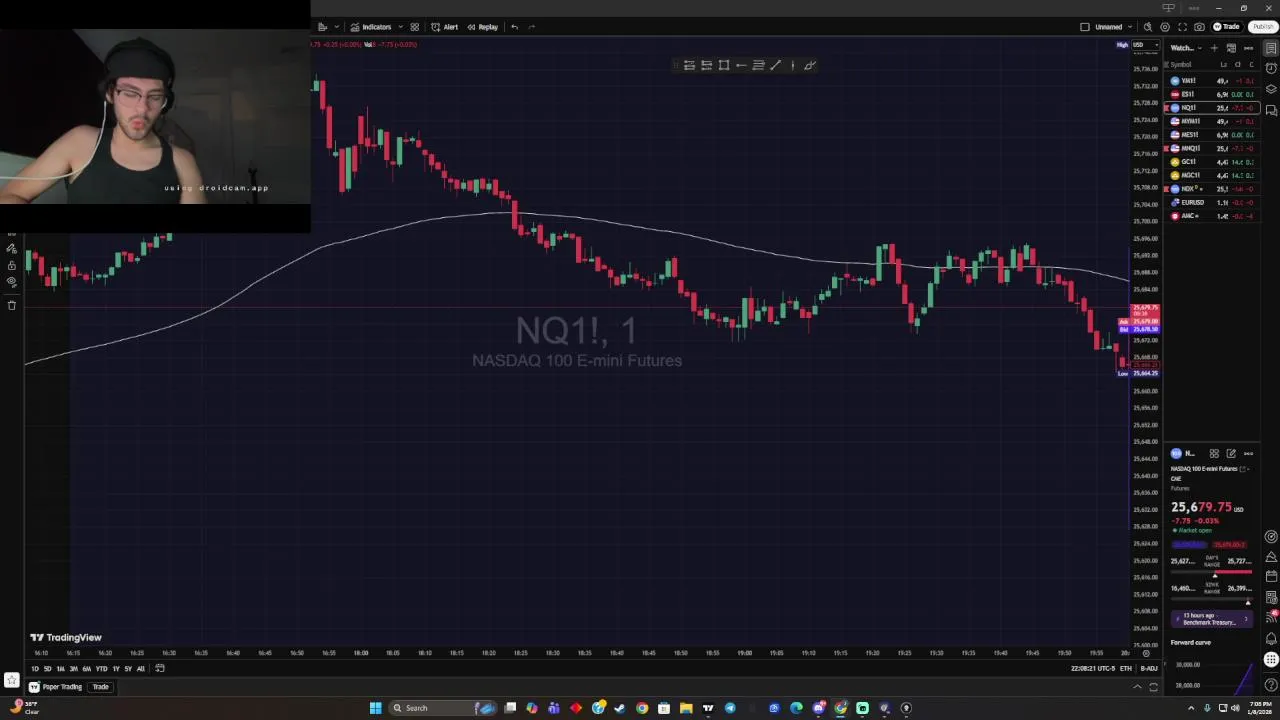Open the chats sidebar icon

point(1271,110)
